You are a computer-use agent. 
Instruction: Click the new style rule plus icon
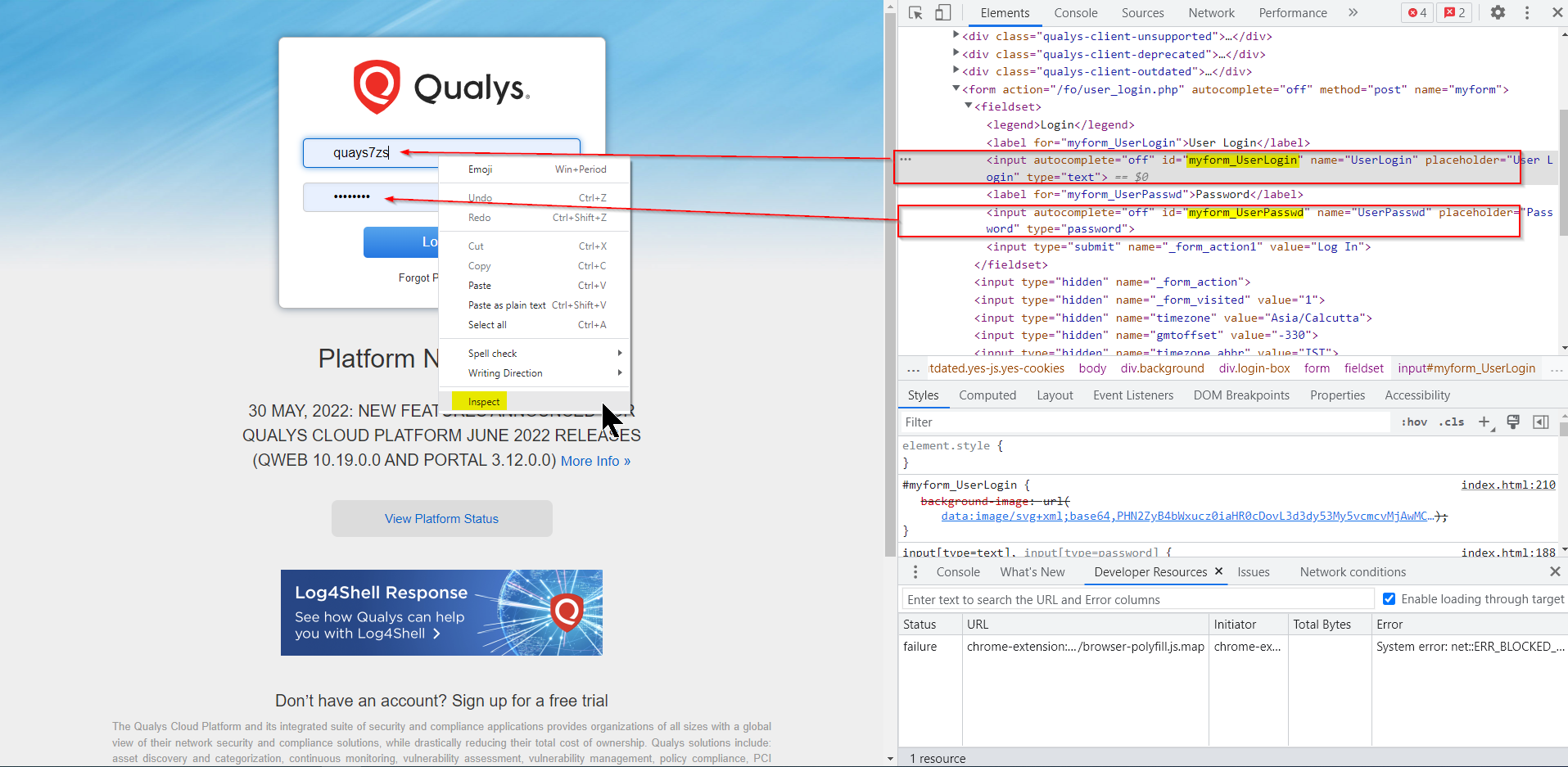tap(1484, 422)
